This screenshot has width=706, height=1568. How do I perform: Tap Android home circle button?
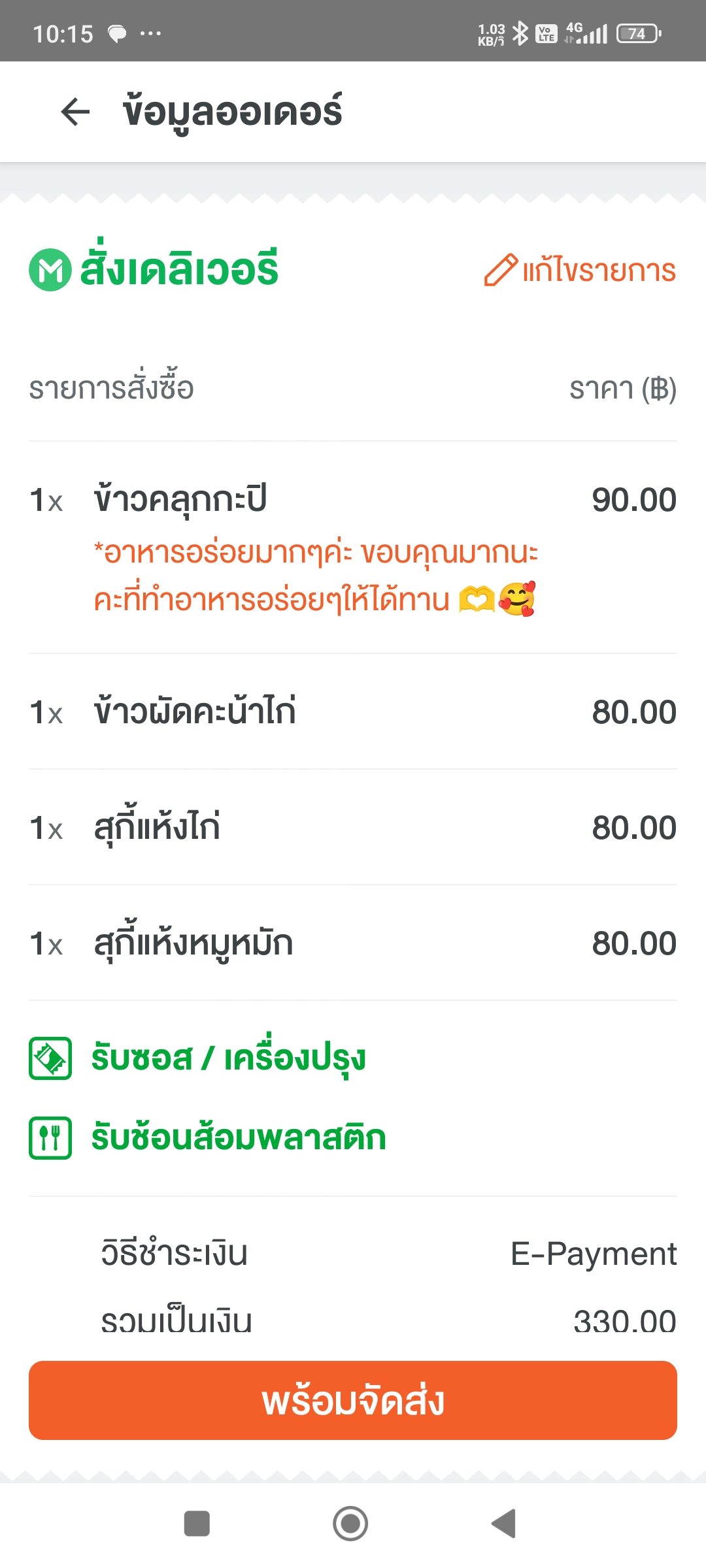tap(350, 1524)
